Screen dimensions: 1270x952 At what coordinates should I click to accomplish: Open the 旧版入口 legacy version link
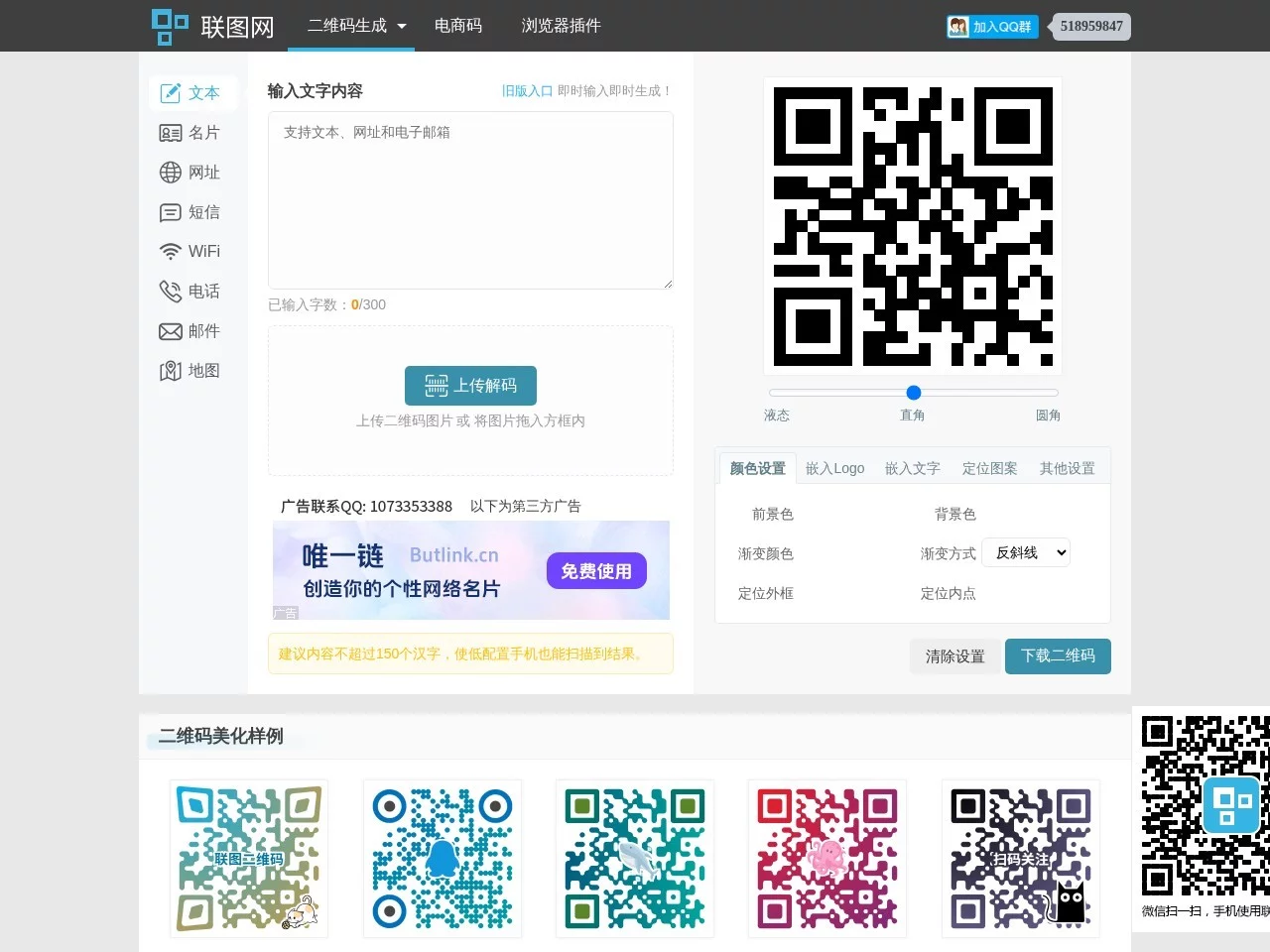coord(527,90)
